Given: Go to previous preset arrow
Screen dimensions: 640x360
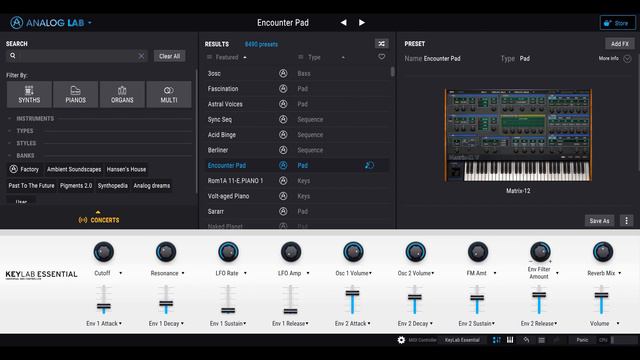Looking at the screenshot, I should pyautogui.click(x=344, y=23).
